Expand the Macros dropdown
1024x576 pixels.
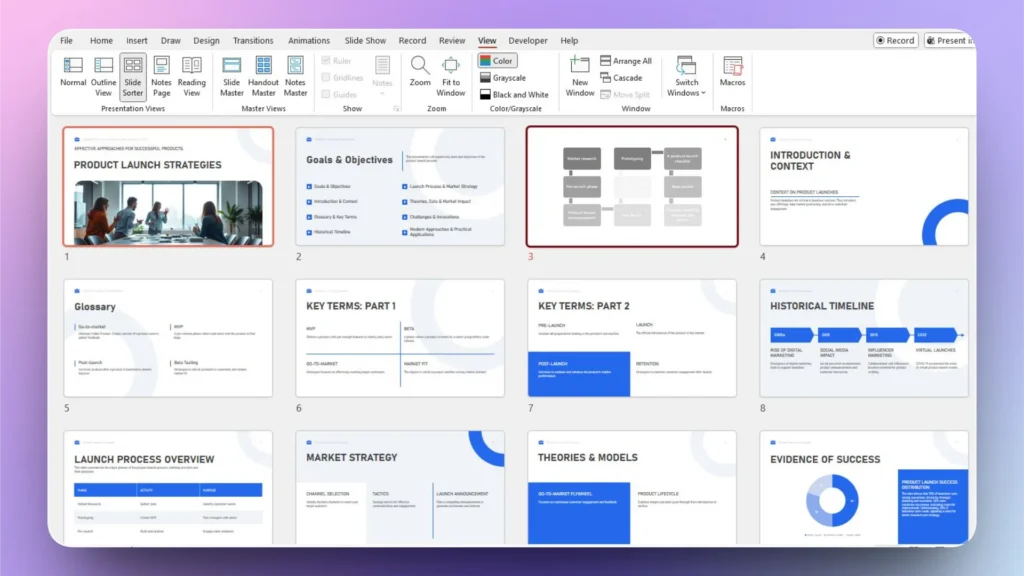click(x=732, y=75)
